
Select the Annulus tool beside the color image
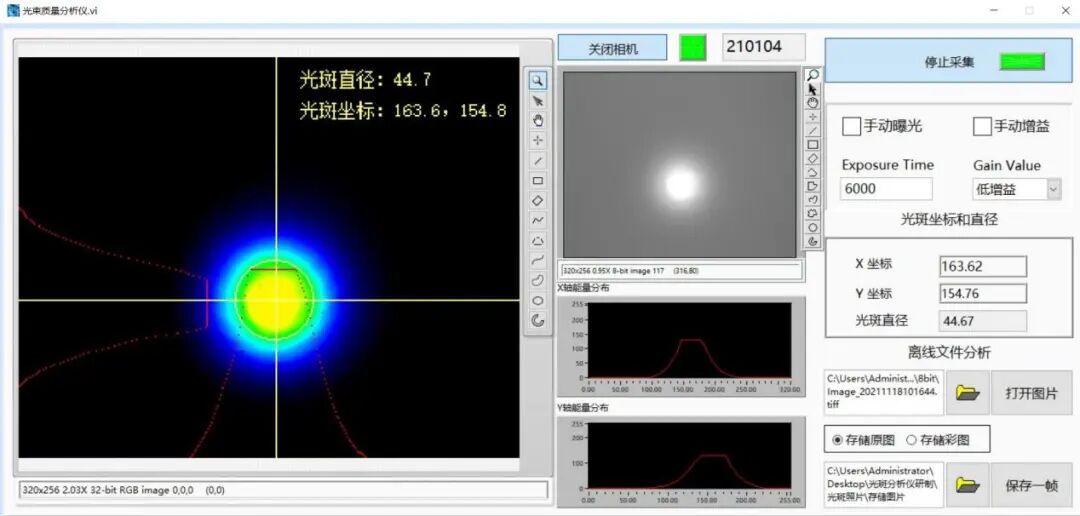coord(538,320)
